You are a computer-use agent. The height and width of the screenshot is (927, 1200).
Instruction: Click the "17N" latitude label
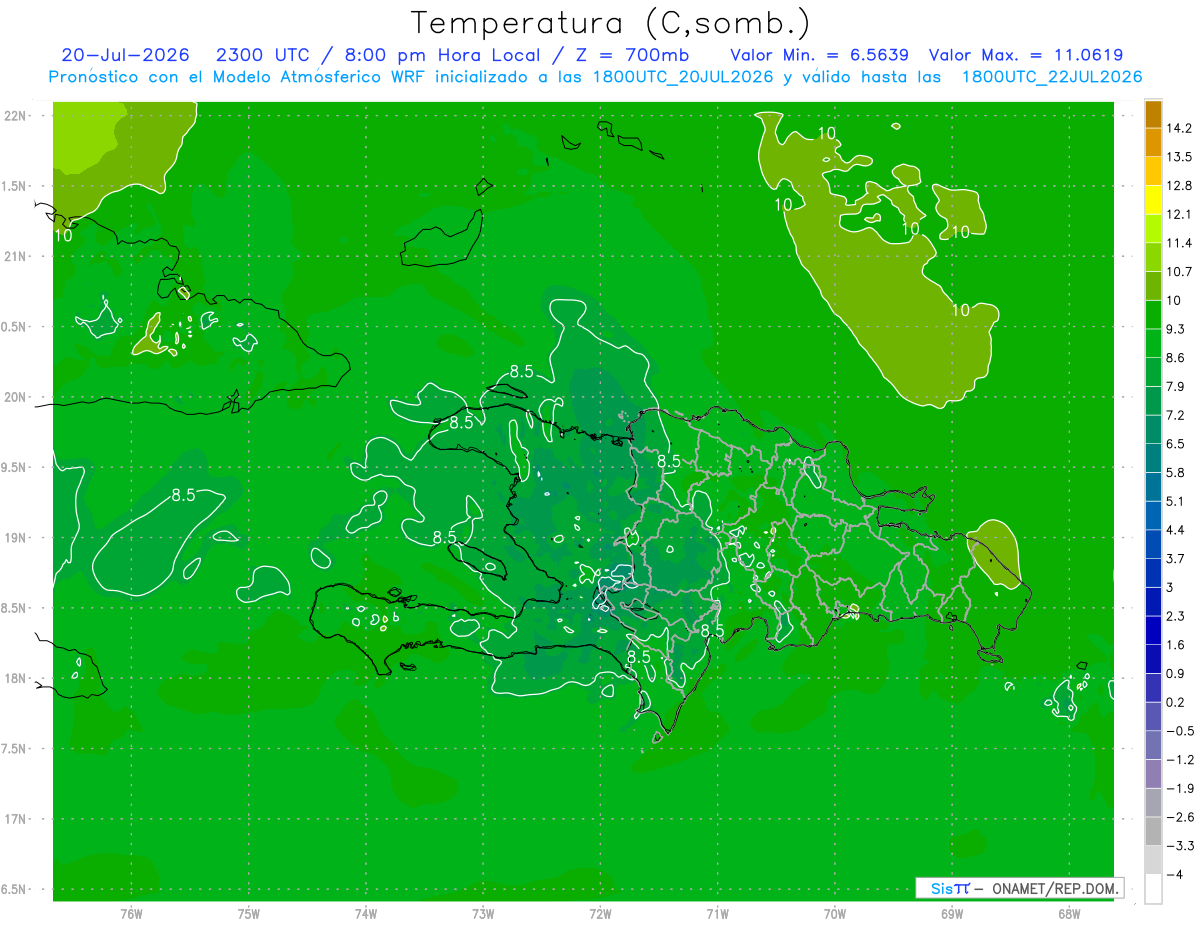(17, 819)
